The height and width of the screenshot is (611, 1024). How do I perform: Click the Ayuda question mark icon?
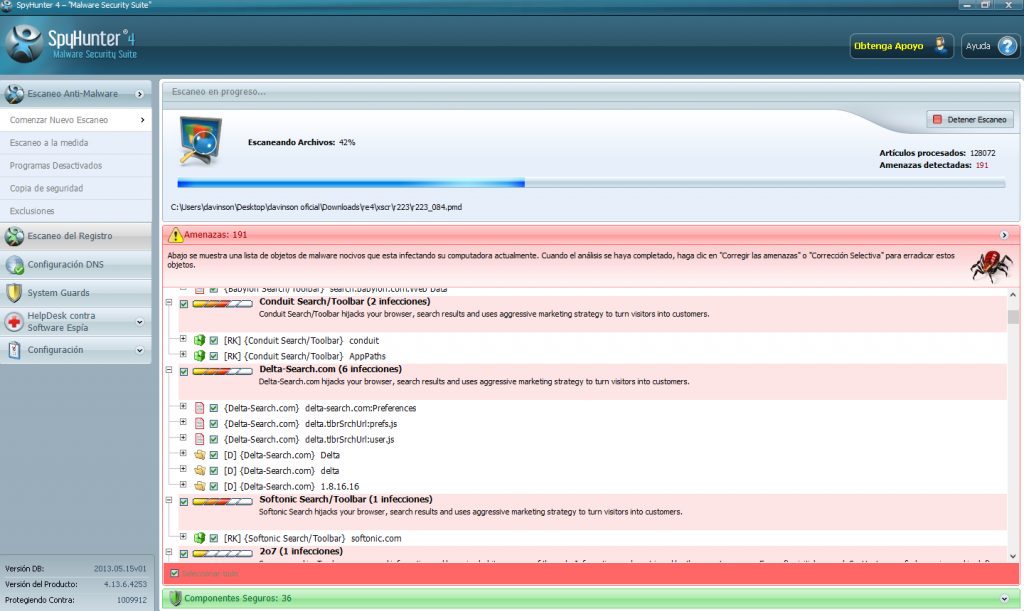(x=1008, y=46)
